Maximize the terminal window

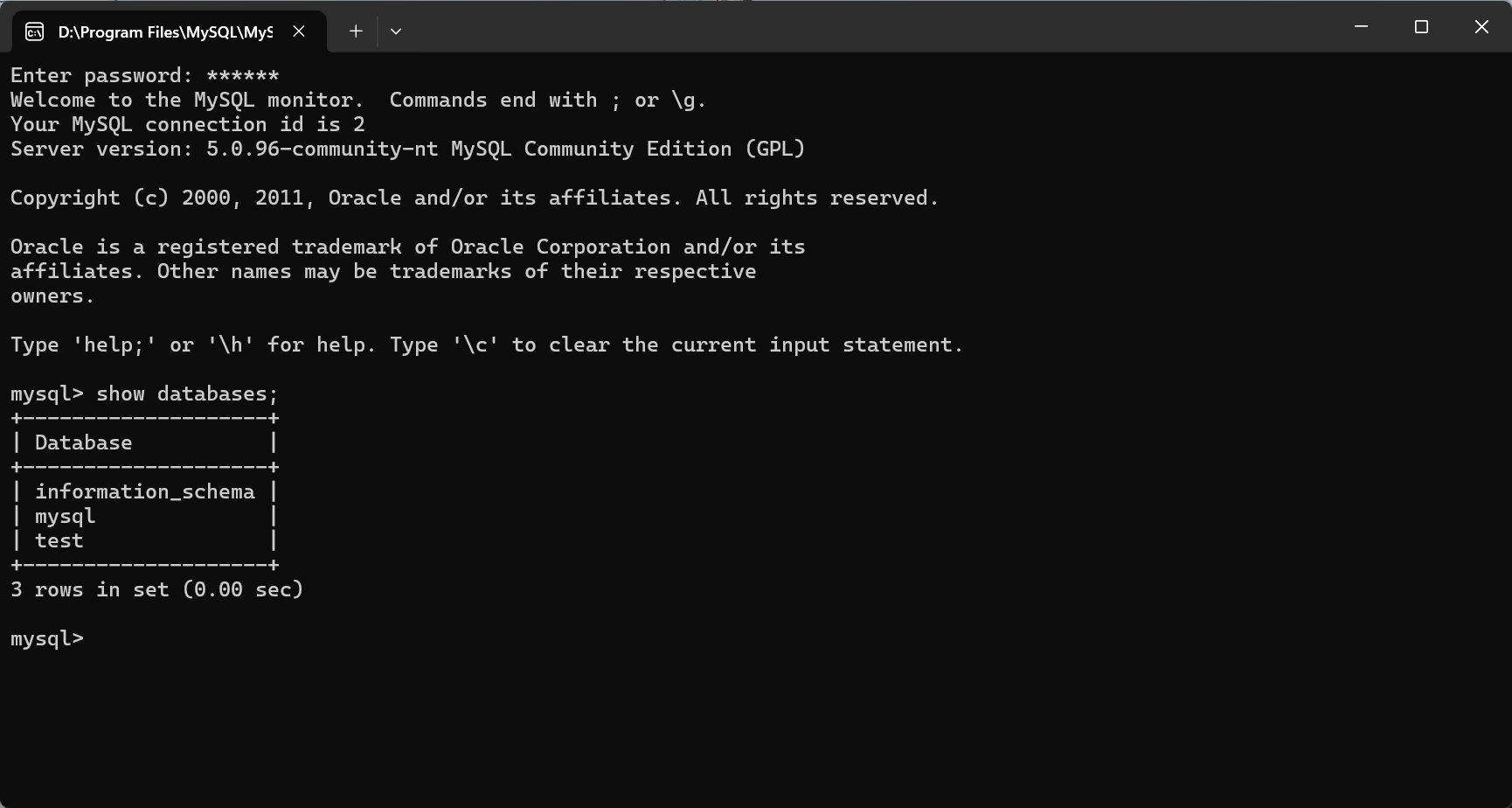(x=1421, y=27)
